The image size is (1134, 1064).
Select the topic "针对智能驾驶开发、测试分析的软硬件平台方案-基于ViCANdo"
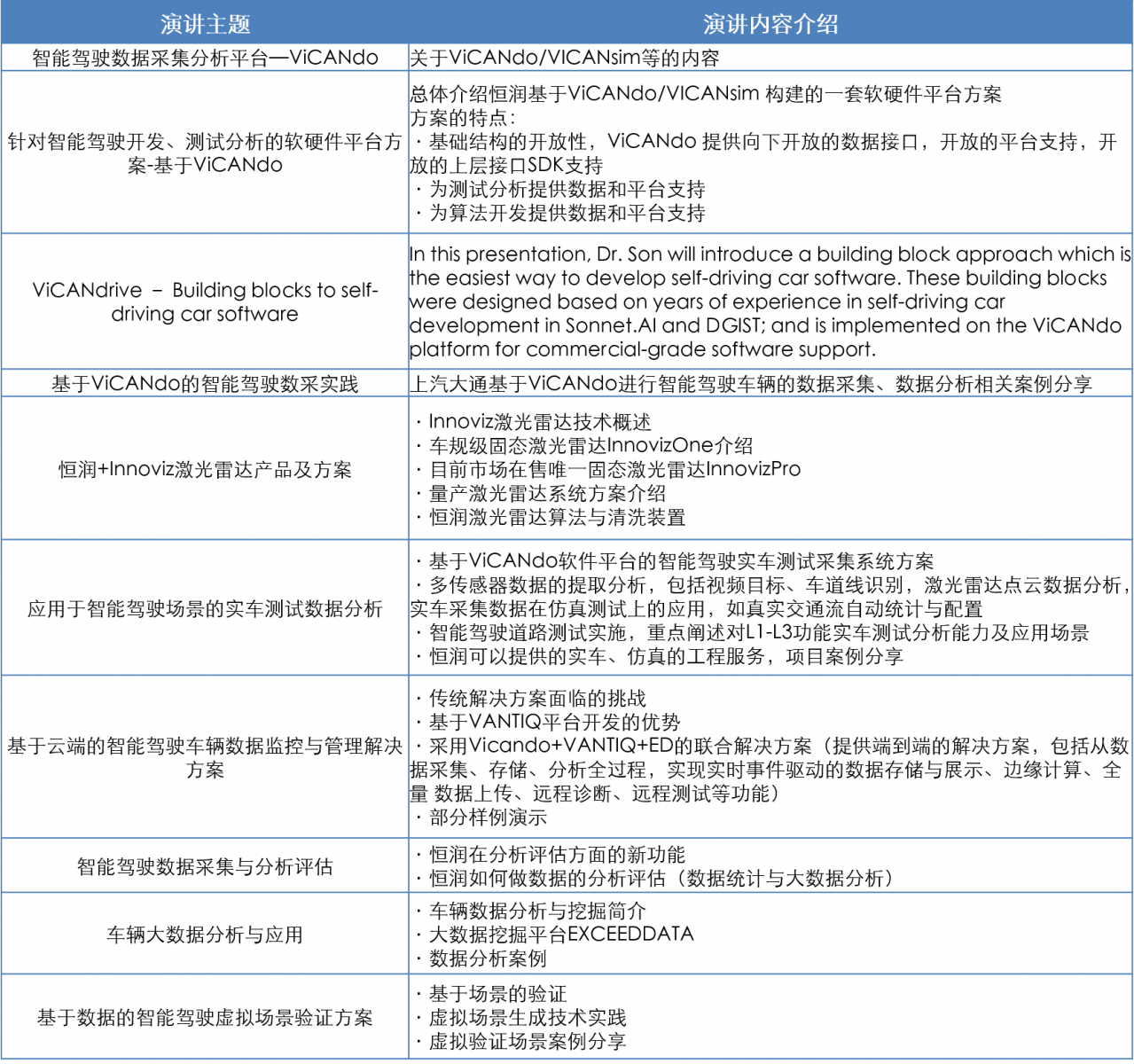(205, 153)
